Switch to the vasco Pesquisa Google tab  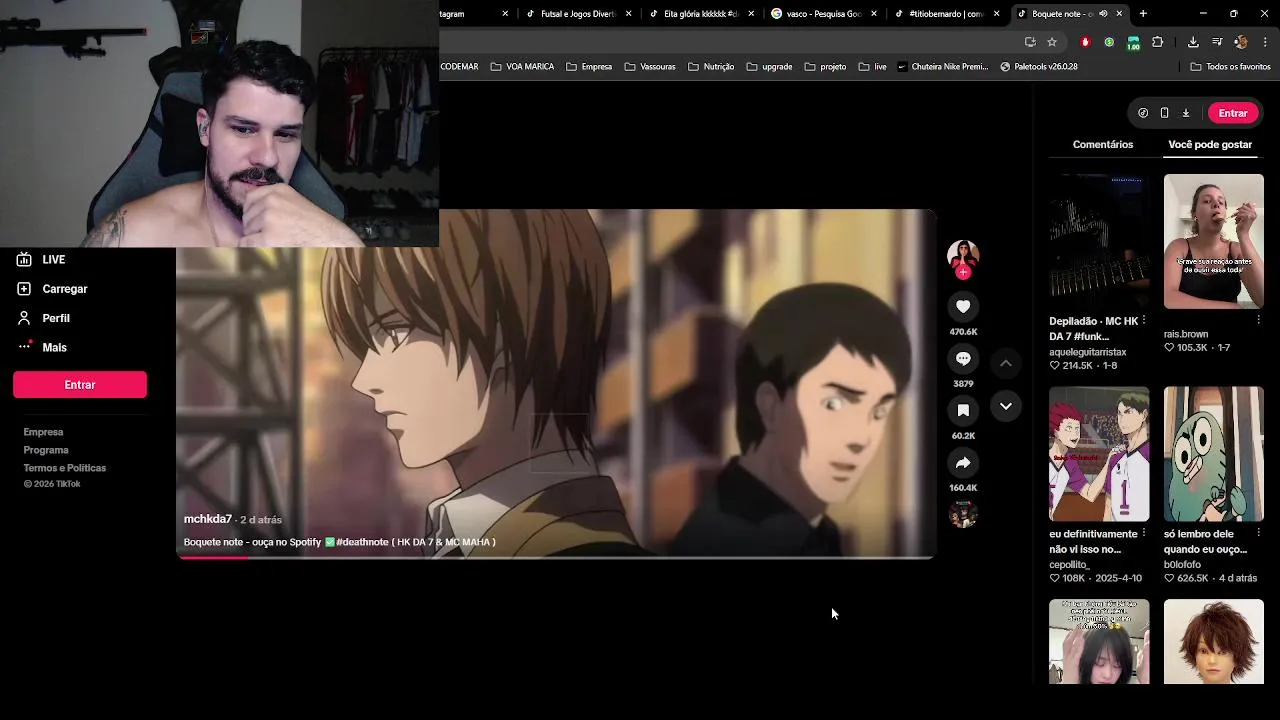(x=824, y=14)
